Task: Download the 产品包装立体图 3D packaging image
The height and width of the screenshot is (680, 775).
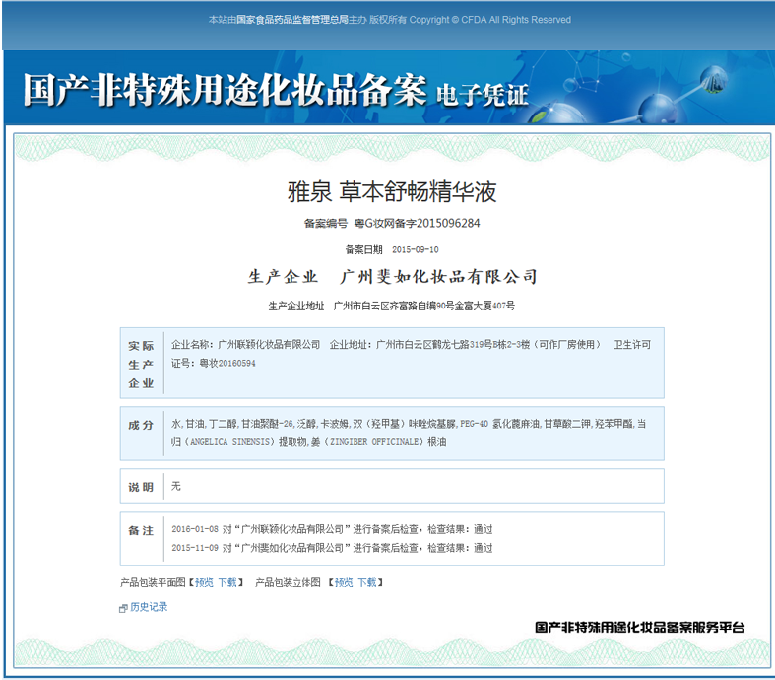Action: pos(367,583)
